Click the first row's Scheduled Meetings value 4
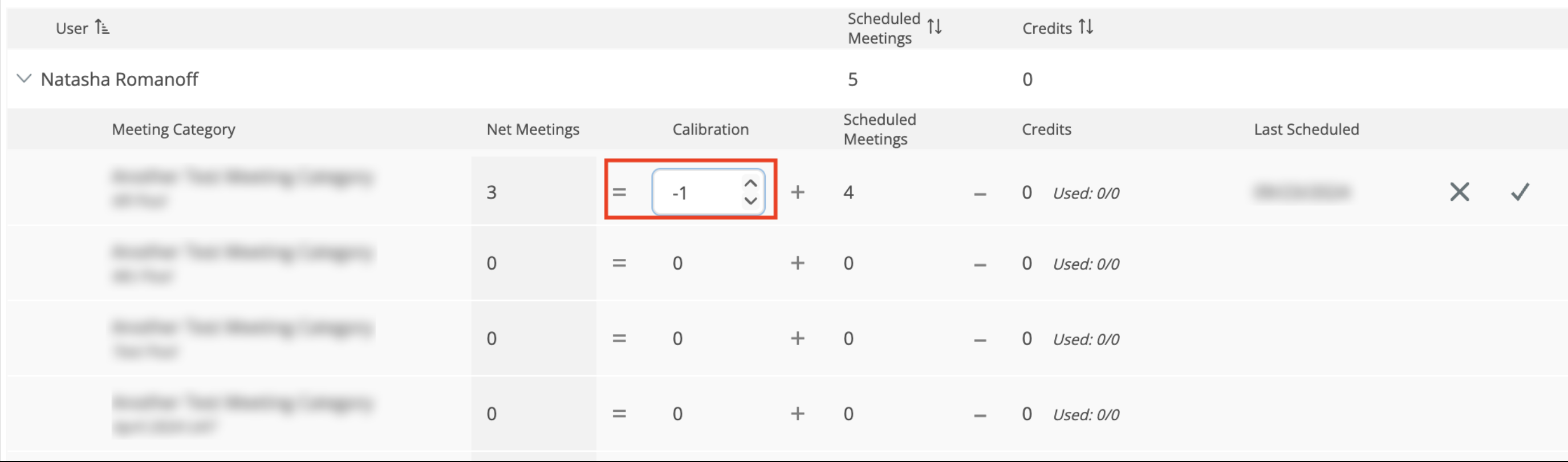The height and width of the screenshot is (462, 1568). coord(848,192)
